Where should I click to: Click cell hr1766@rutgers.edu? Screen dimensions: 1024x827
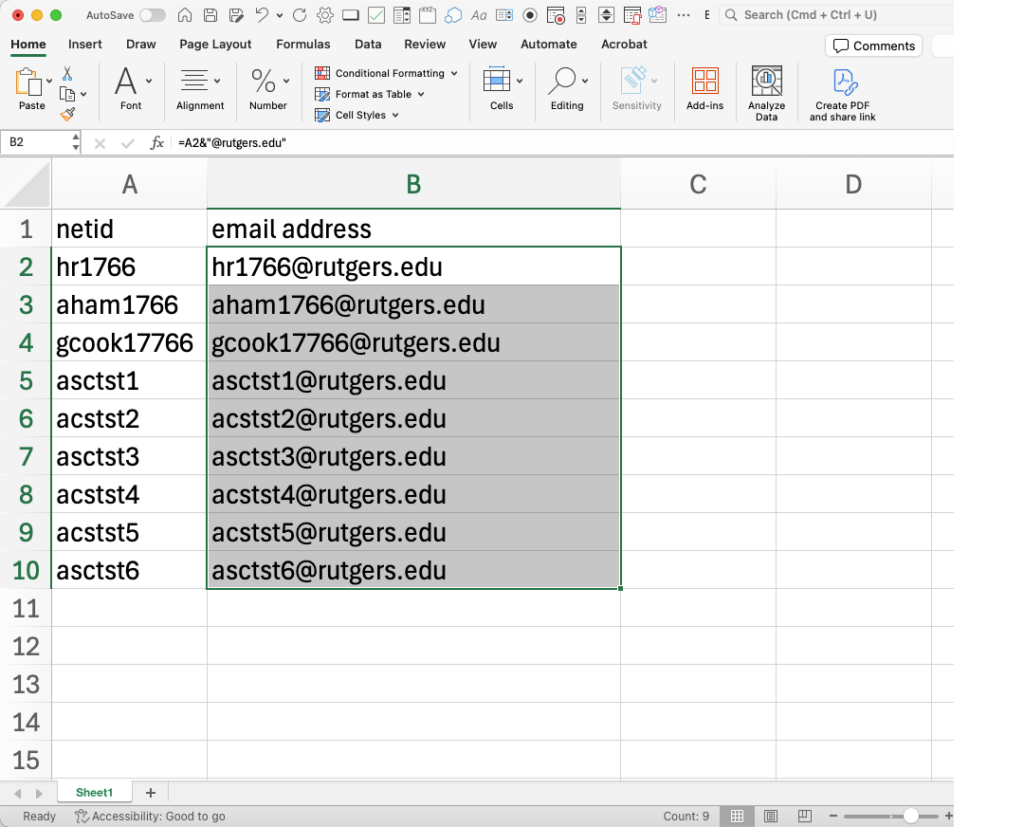[x=413, y=267]
